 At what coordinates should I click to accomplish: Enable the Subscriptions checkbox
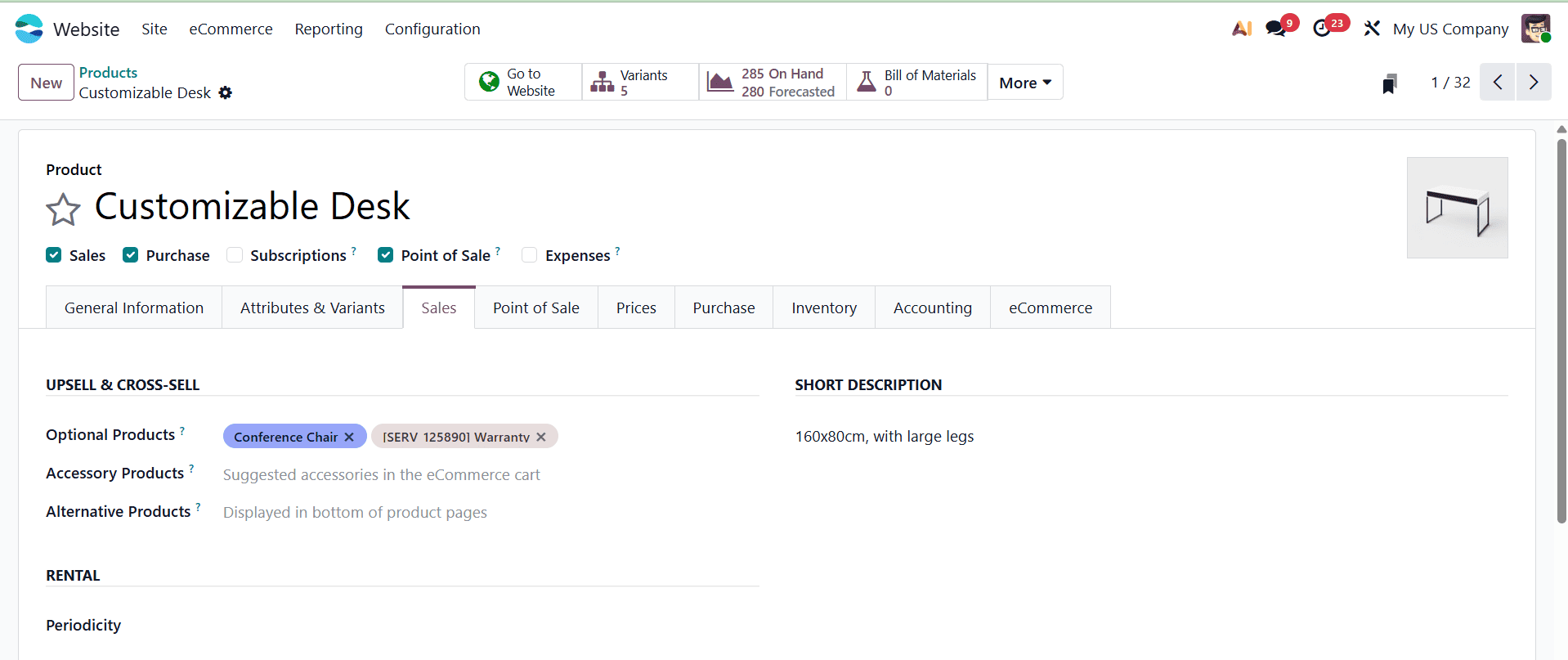(235, 255)
